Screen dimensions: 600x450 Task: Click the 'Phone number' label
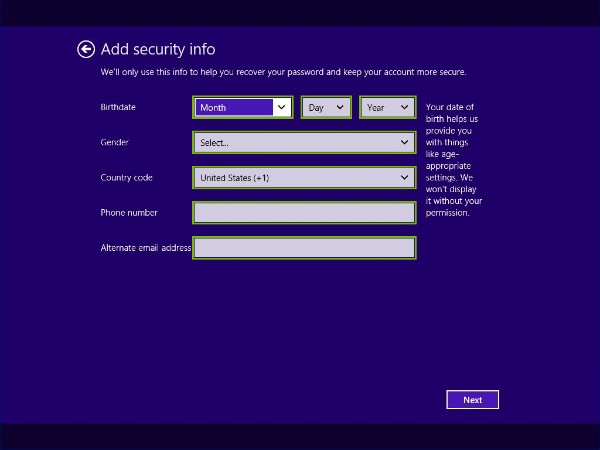coord(129,213)
